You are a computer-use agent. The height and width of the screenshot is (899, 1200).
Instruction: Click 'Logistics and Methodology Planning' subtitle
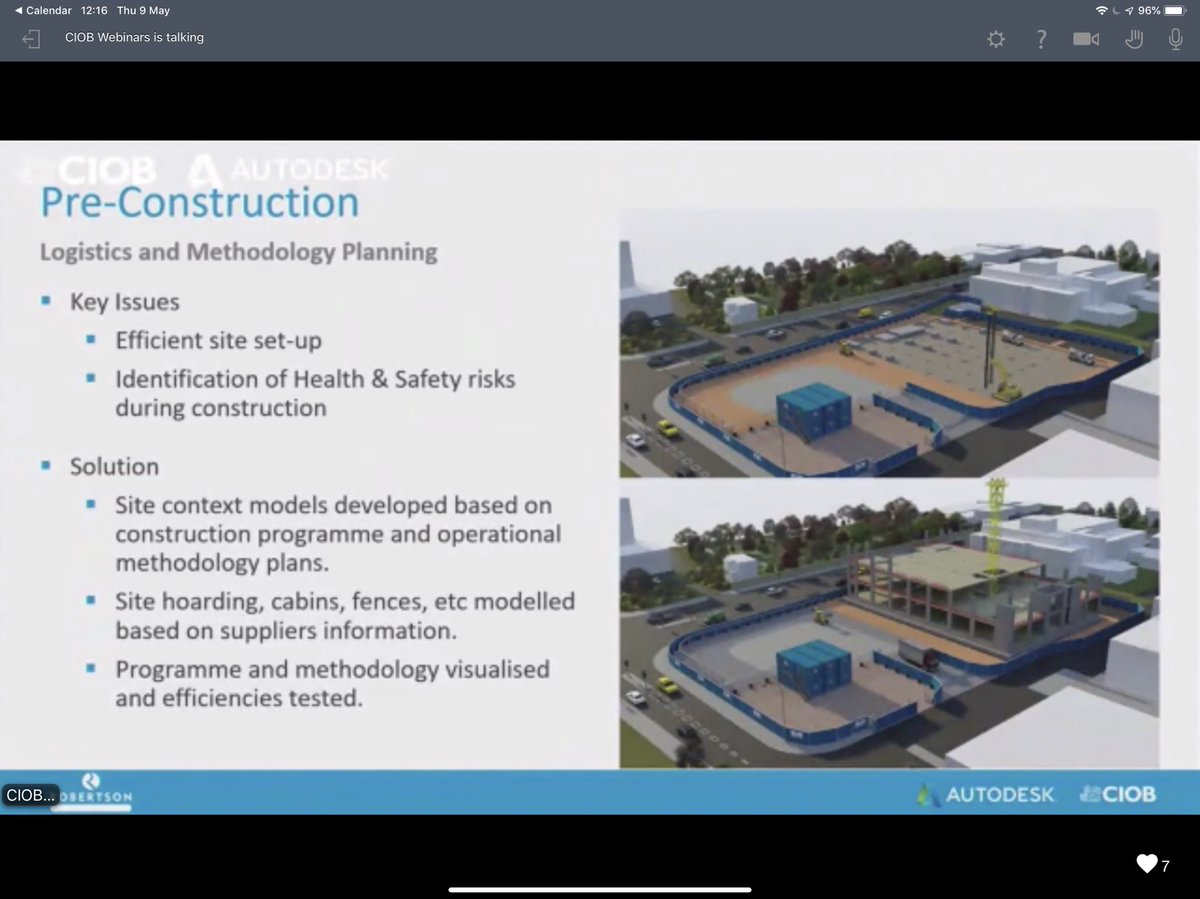tap(238, 252)
